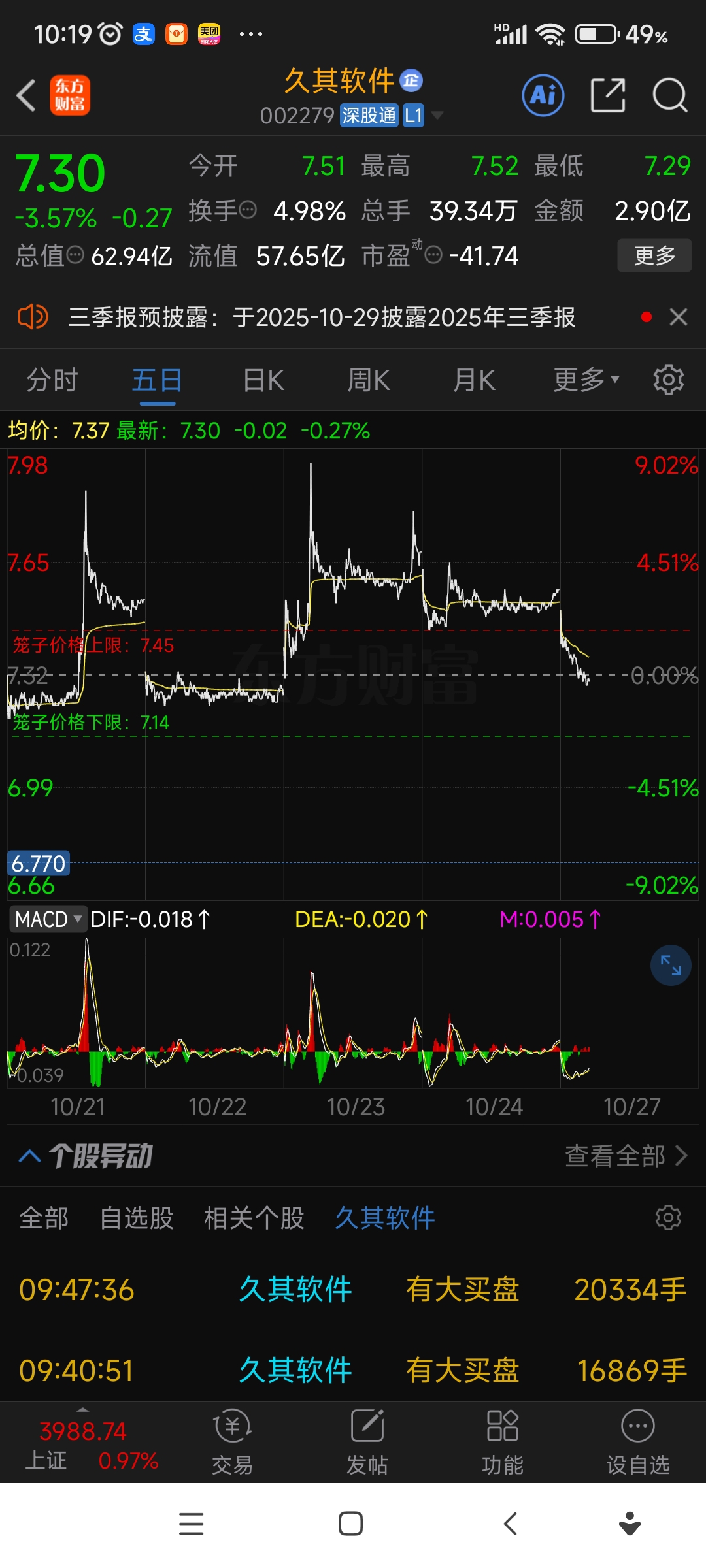Viewport: 706px width, 1568px height.
Task: Switch to the 分时 chart tab
Action: point(52,380)
